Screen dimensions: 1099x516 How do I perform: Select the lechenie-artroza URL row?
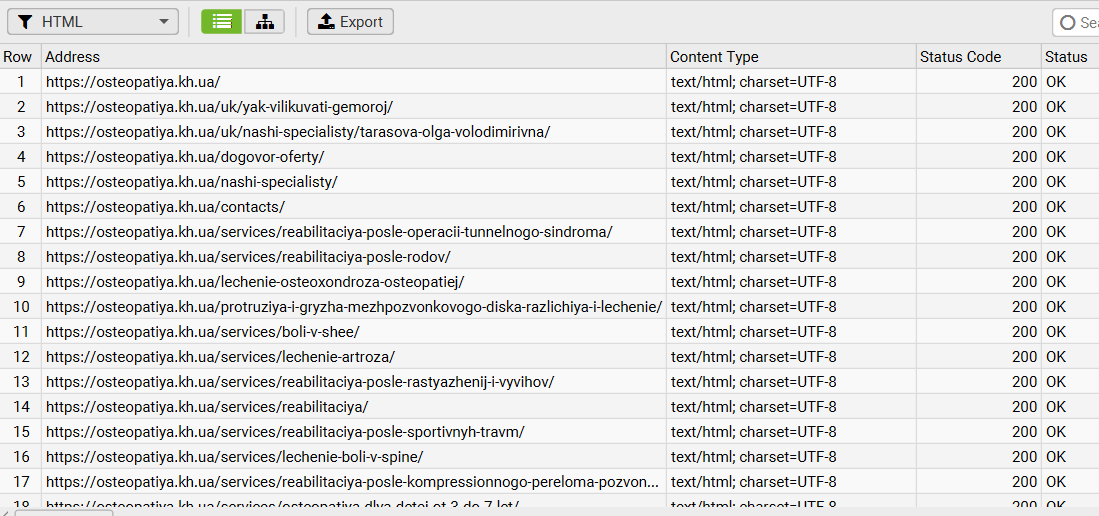pos(220,357)
